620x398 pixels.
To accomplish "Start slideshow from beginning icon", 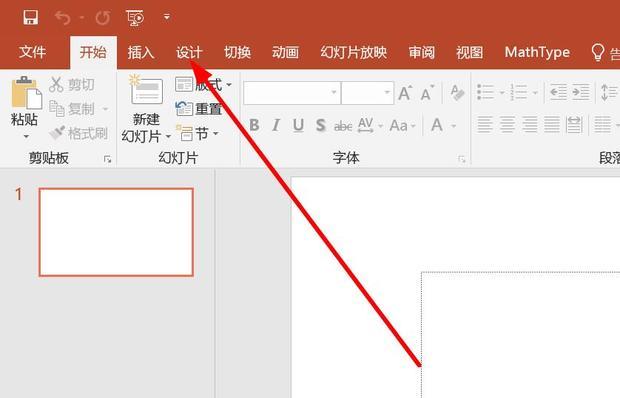I will click(x=135, y=18).
